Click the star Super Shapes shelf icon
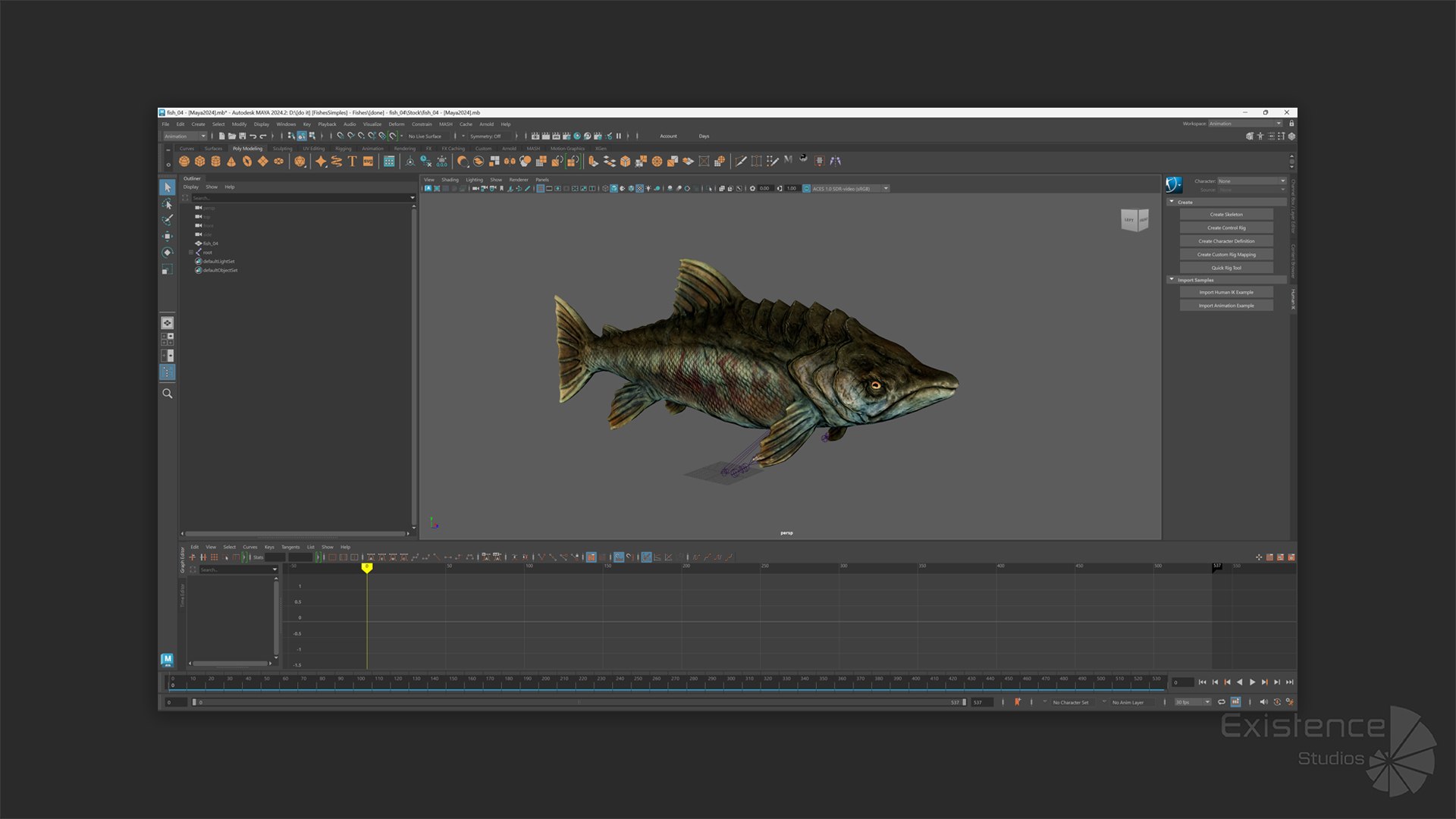Viewport: 1456px width, 819px height. point(321,162)
